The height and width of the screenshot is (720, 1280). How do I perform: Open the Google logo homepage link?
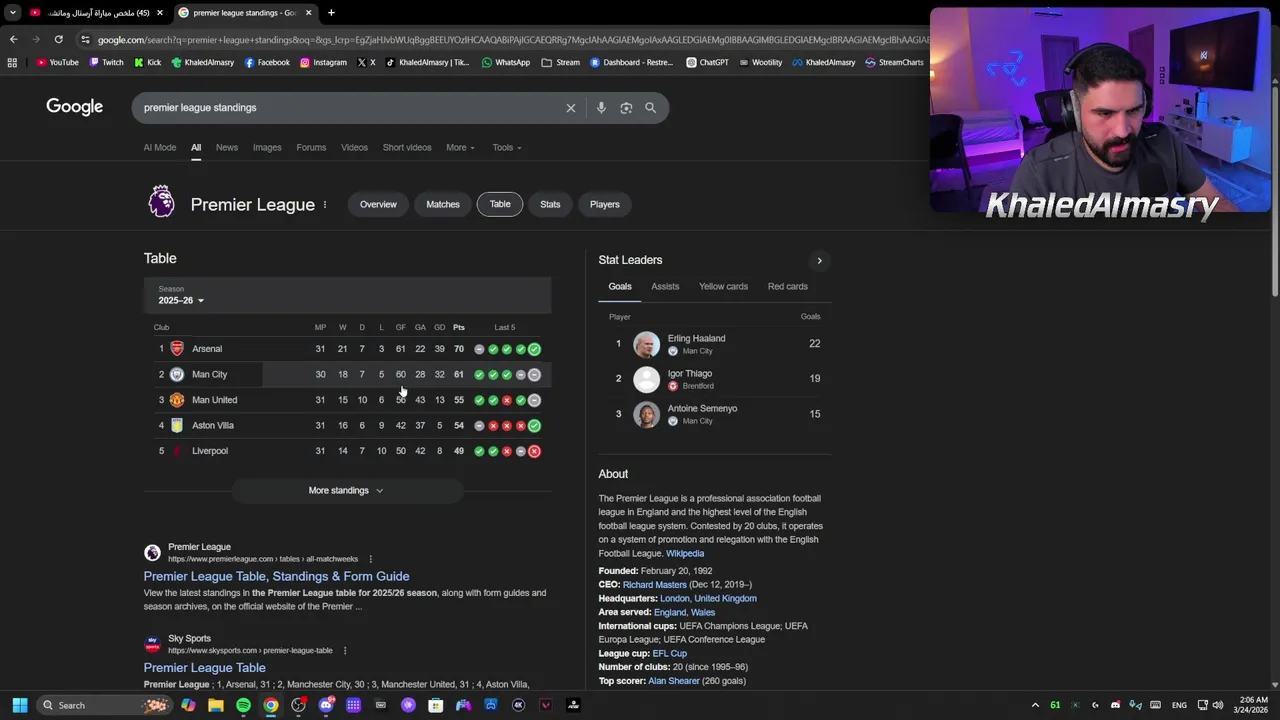[x=74, y=107]
